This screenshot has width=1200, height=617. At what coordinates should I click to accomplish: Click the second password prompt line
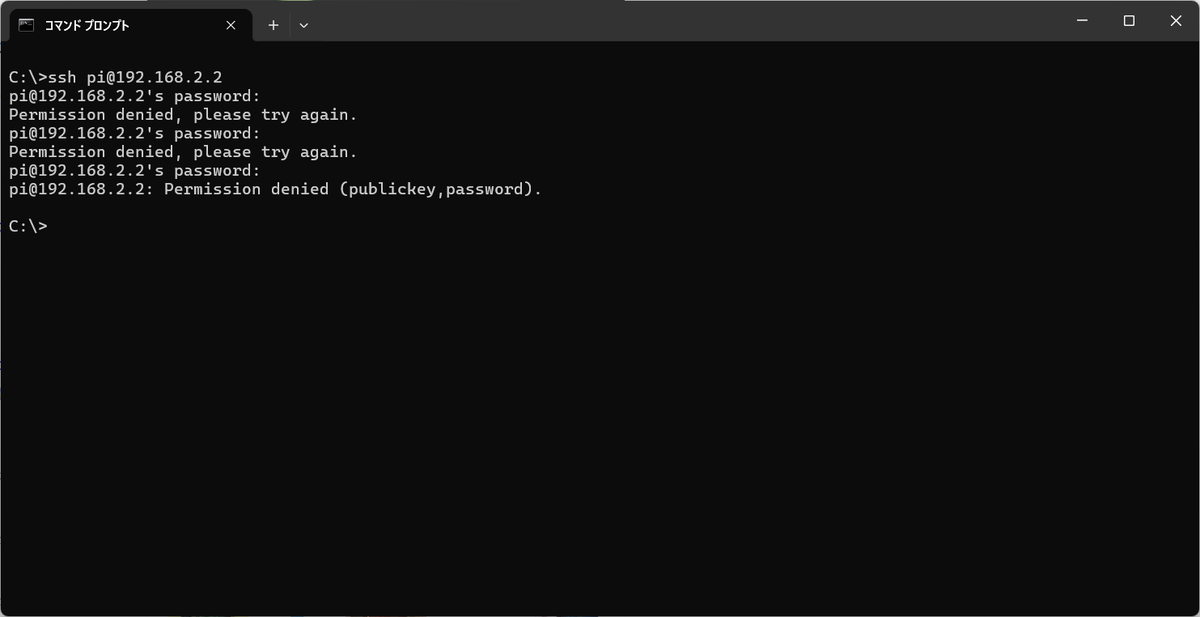pos(134,133)
